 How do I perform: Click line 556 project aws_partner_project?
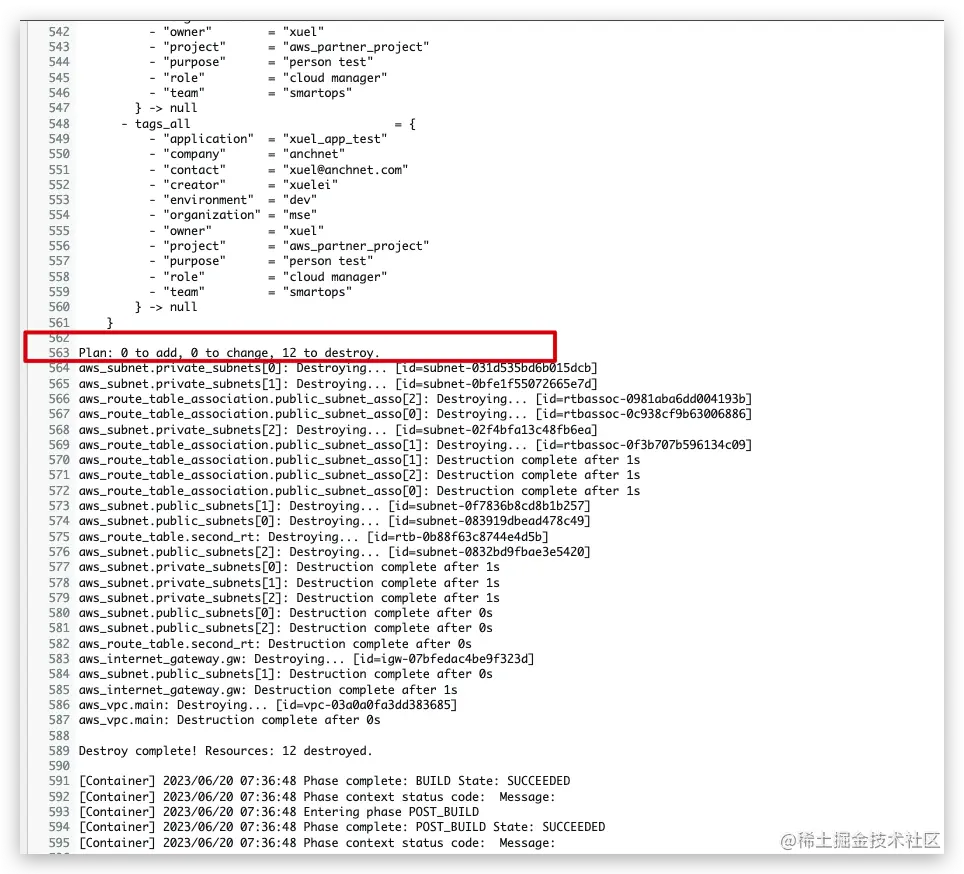click(x=289, y=246)
